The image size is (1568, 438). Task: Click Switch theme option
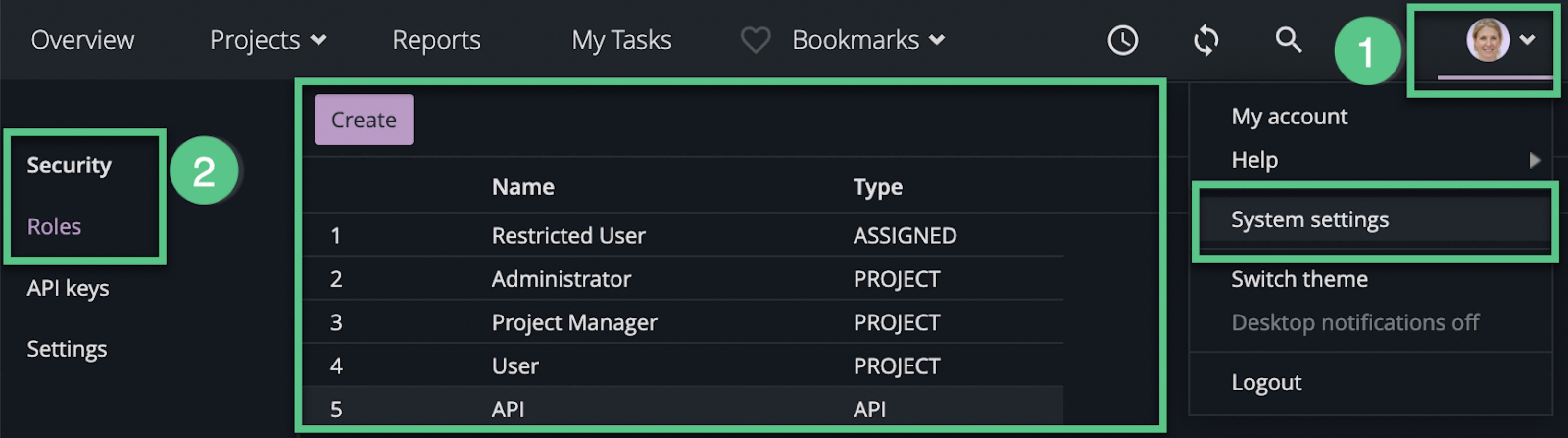pos(1299,279)
